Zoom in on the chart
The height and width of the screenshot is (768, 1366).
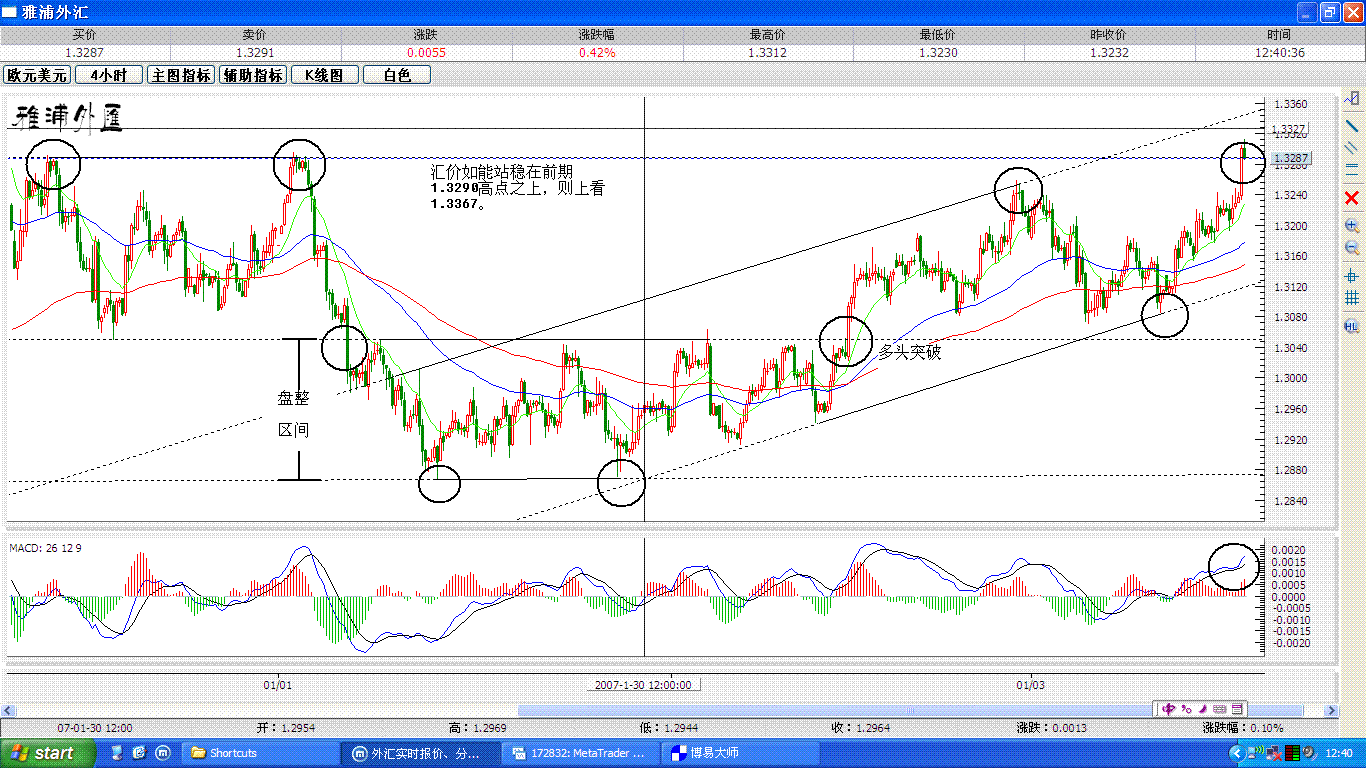pyautogui.click(x=1352, y=226)
